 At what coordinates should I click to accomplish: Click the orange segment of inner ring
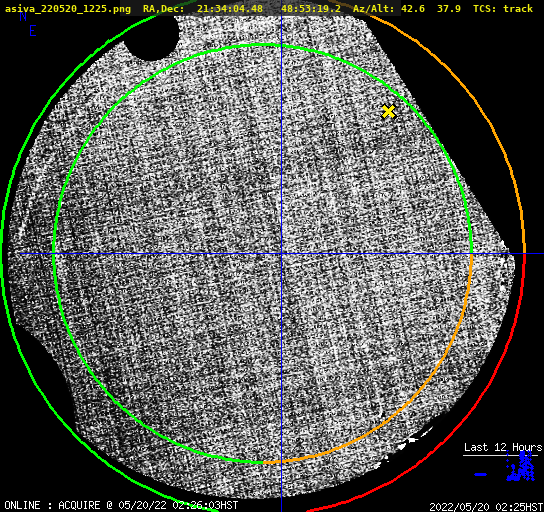(x=409, y=402)
